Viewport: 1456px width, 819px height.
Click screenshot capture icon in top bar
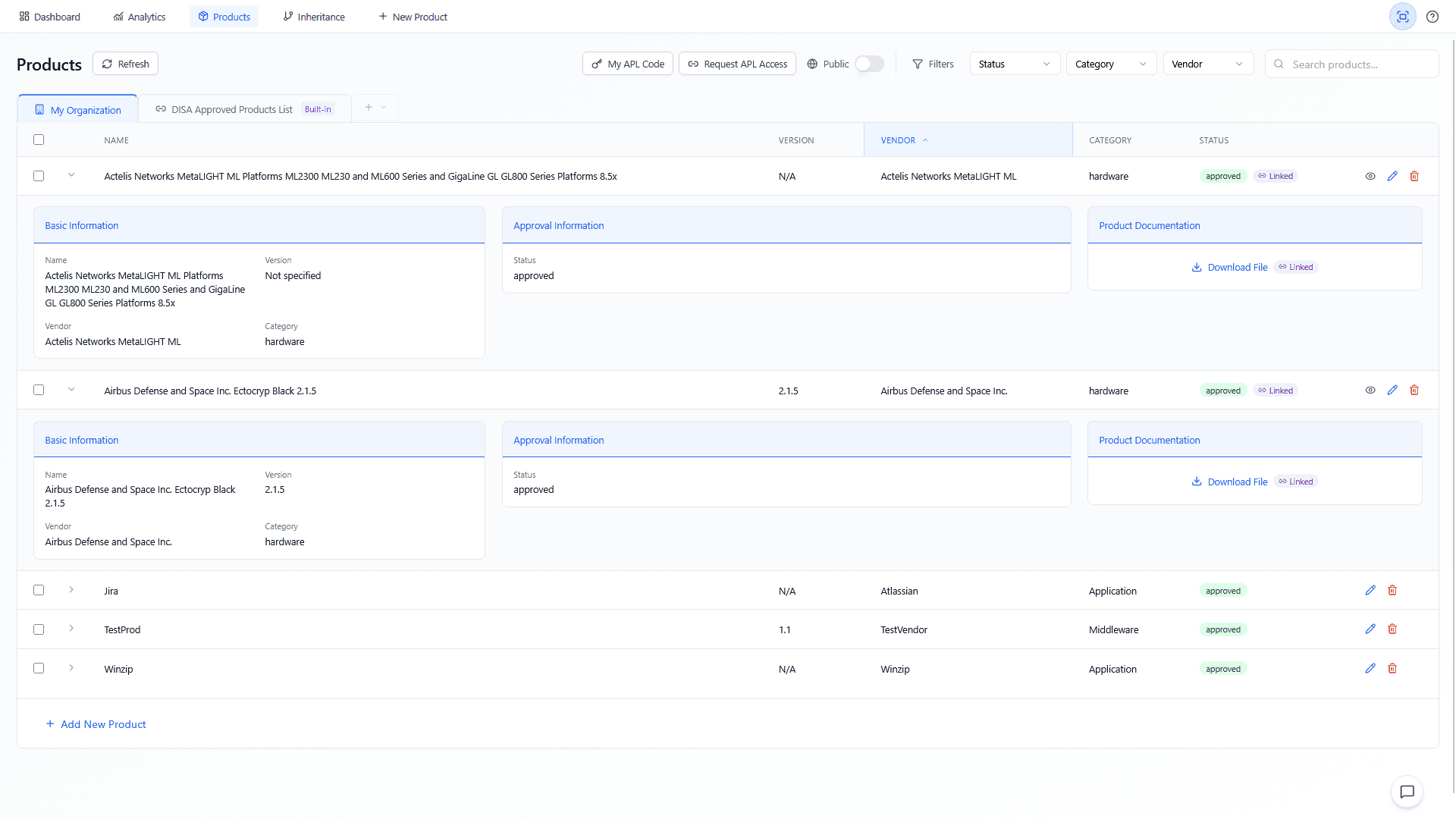(1402, 17)
